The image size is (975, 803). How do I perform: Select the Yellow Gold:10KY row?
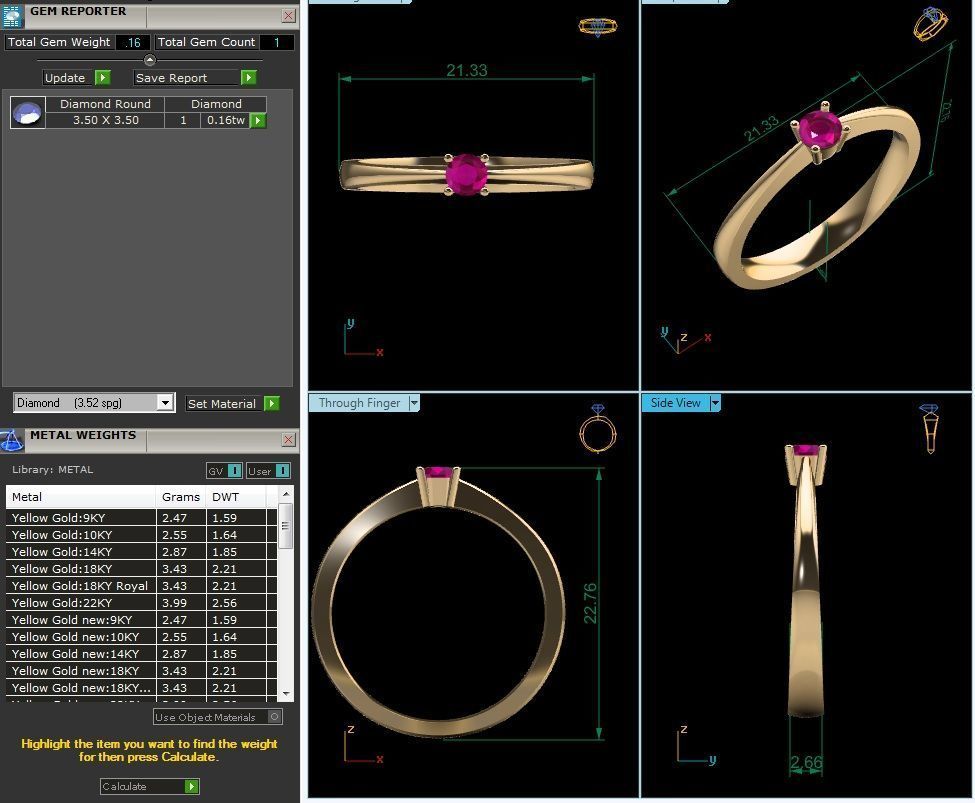coord(141,535)
